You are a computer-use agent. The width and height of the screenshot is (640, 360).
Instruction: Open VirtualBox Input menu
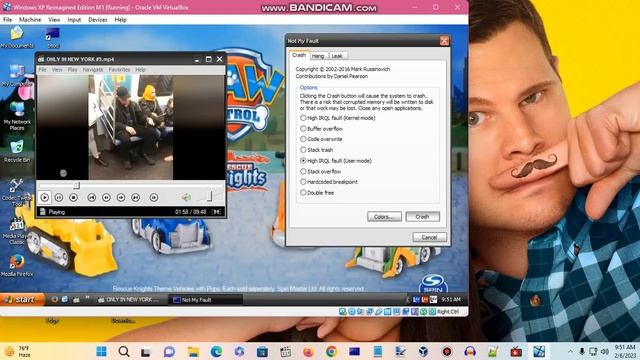[74, 20]
